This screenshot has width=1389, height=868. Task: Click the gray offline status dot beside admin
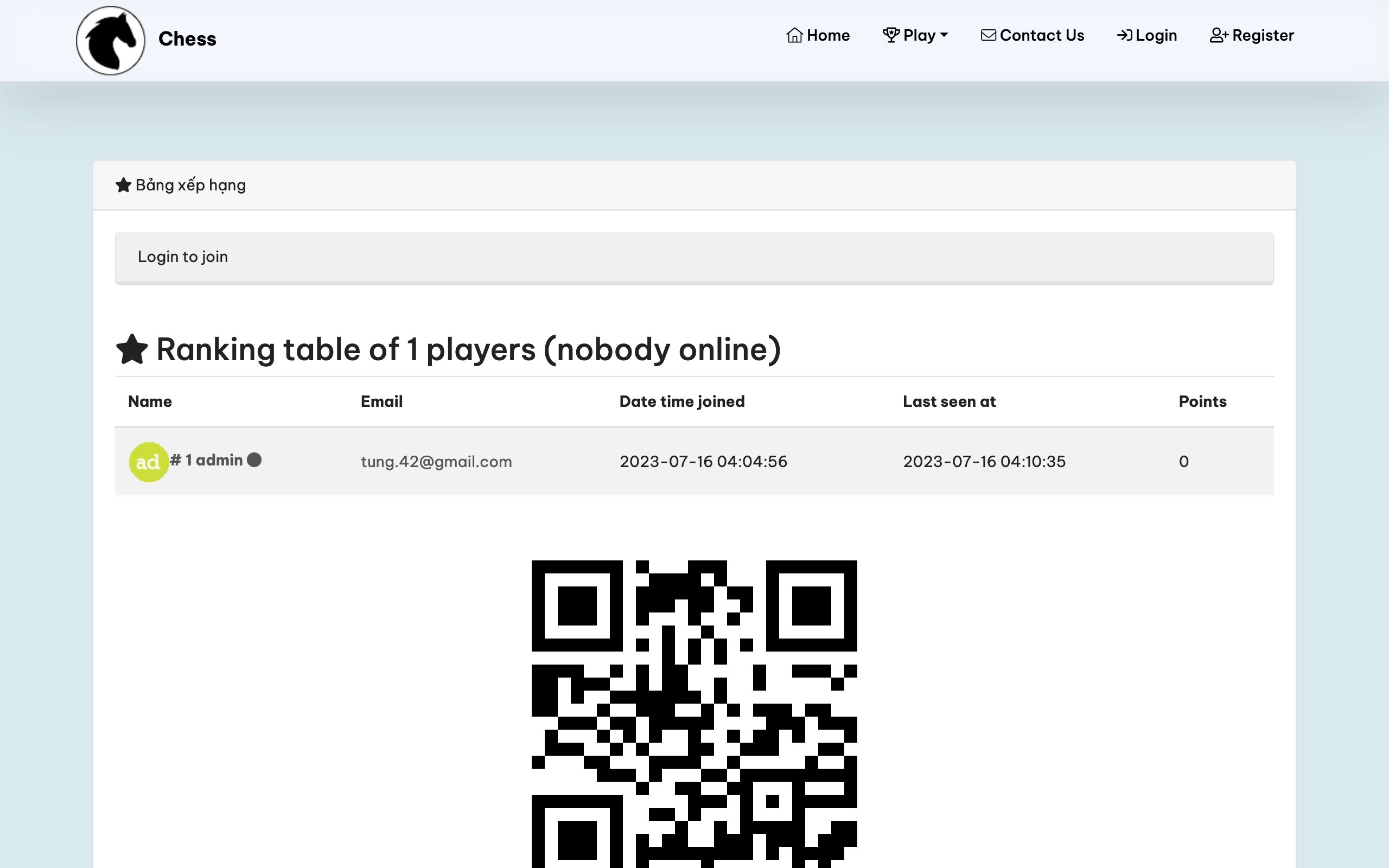[x=254, y=460]
